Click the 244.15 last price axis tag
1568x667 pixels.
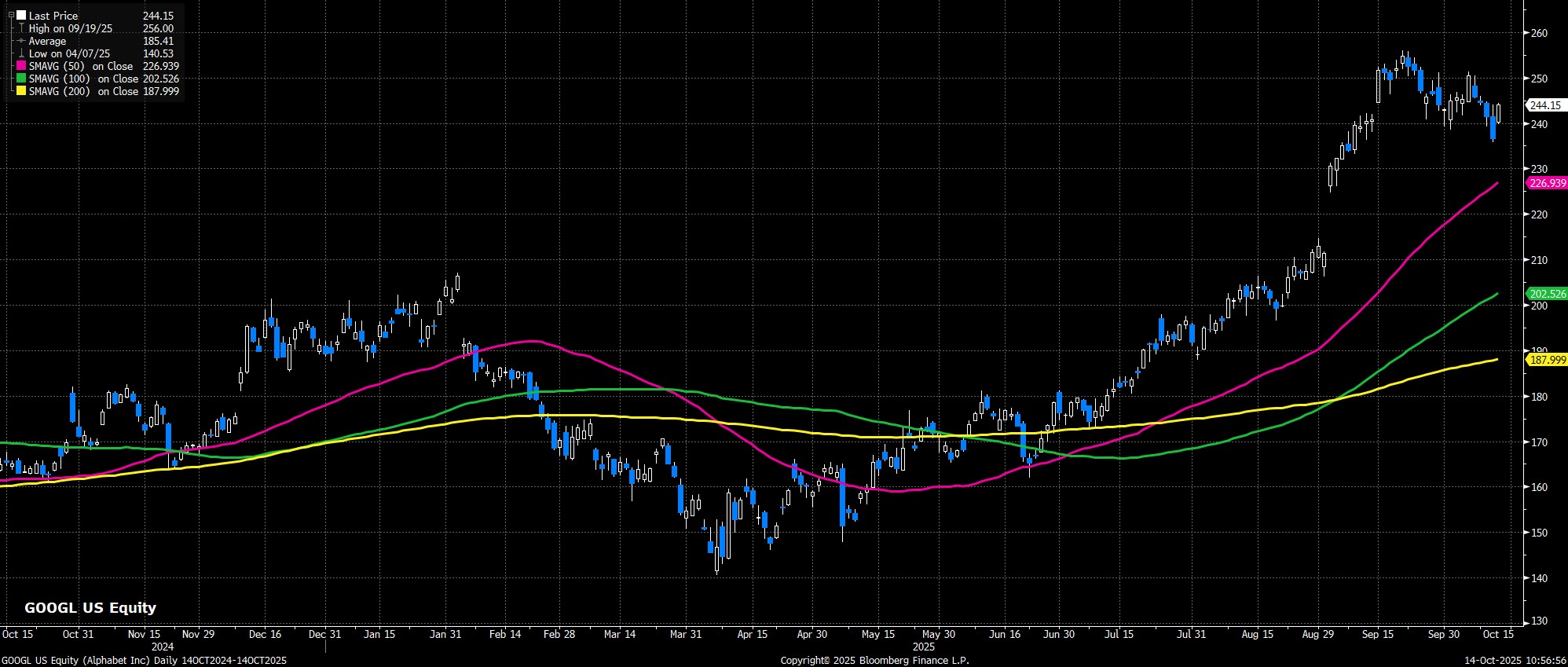[x=1545, y=105]
